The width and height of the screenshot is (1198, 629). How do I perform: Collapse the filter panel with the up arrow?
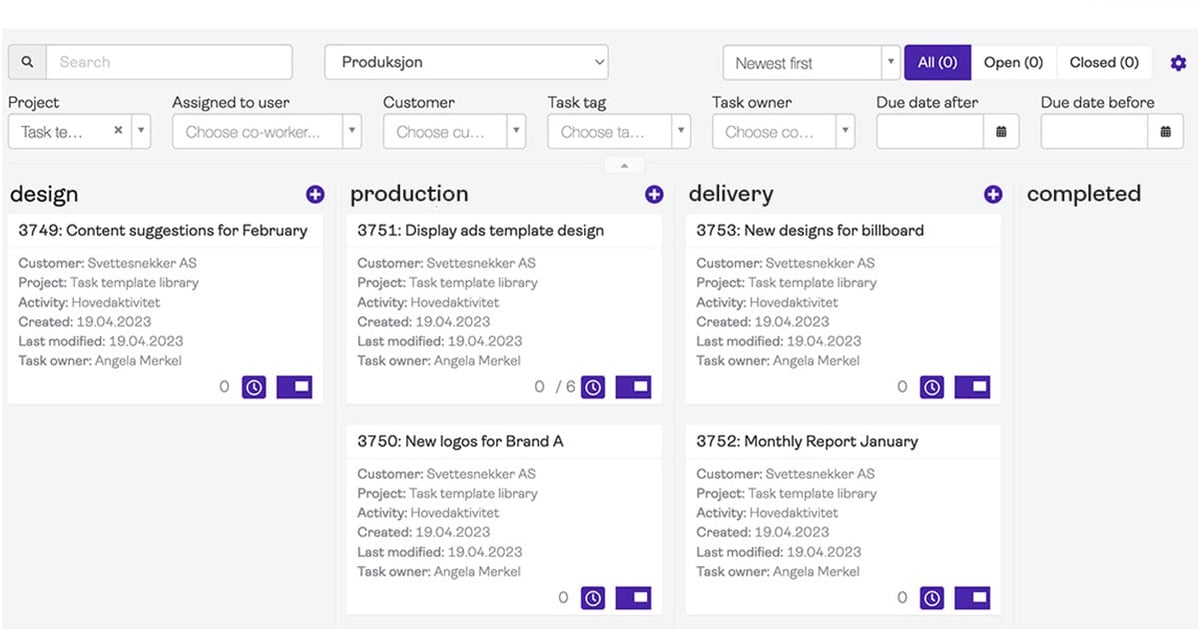pos(624,165)
